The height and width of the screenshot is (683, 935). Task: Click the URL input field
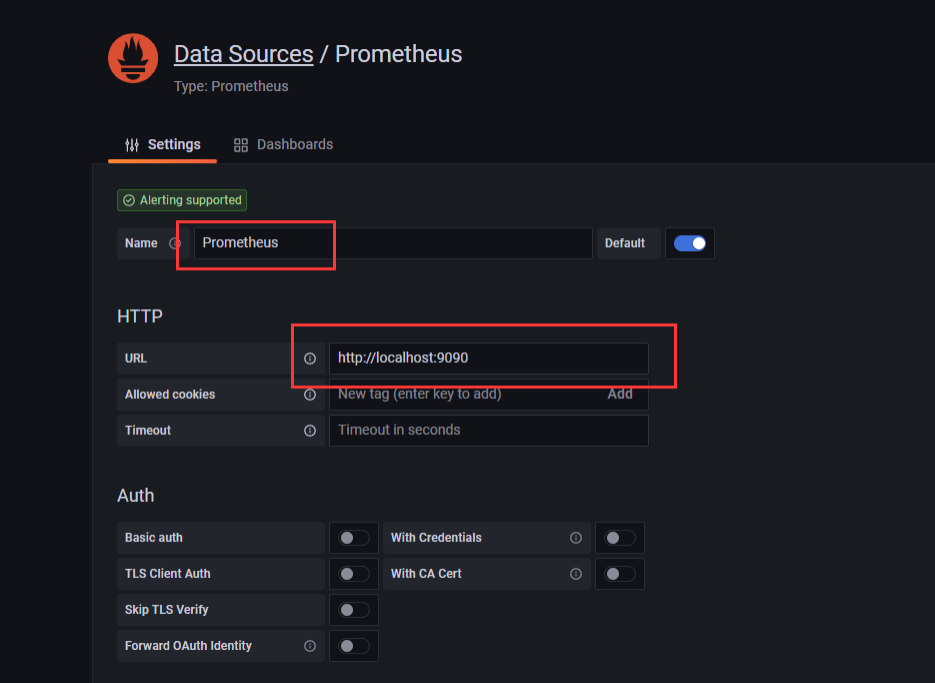488,358
